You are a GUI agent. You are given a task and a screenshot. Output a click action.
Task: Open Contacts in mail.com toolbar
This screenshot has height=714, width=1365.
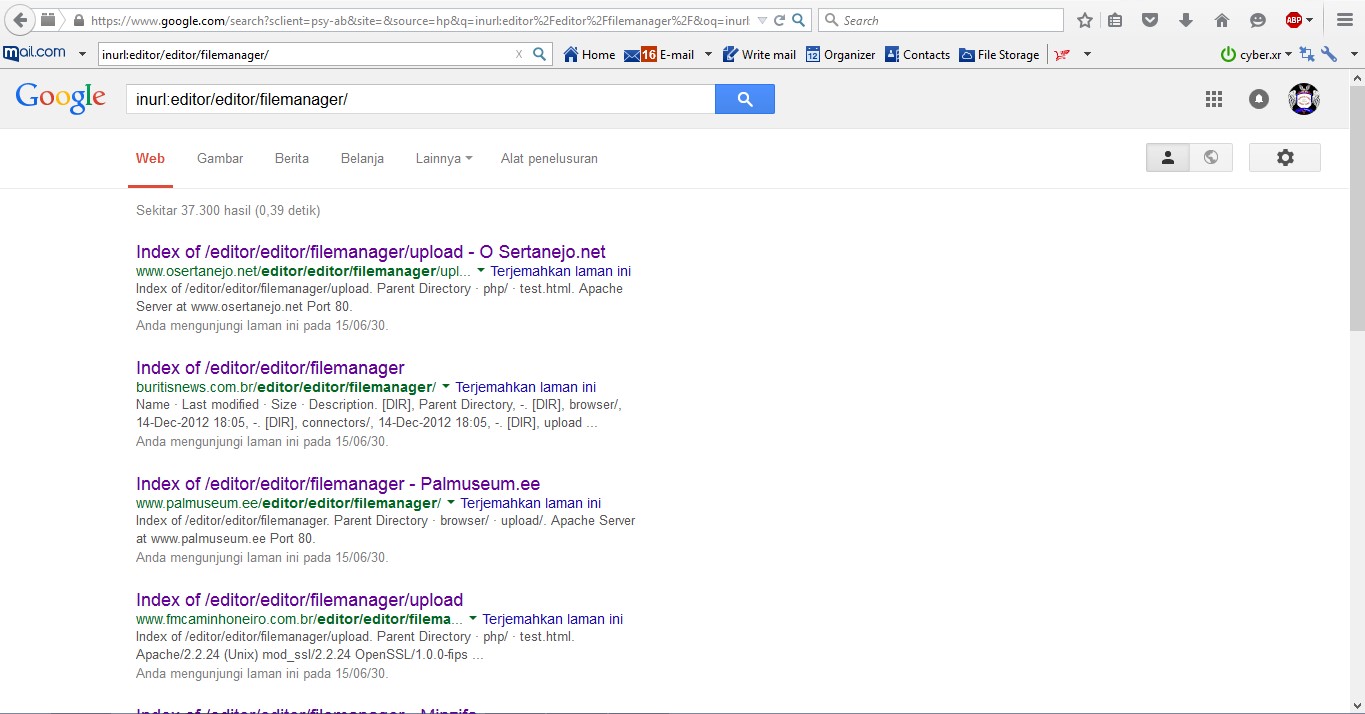click(917, 55)
